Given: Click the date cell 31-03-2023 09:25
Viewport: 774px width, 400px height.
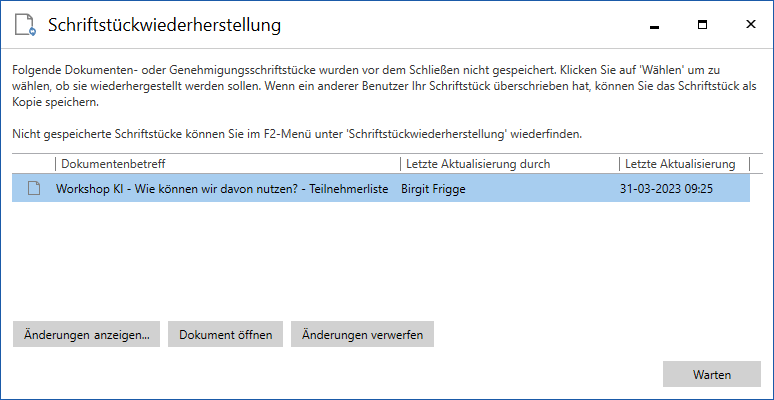Looking at the screenshot, I should (x=666, y=188).
